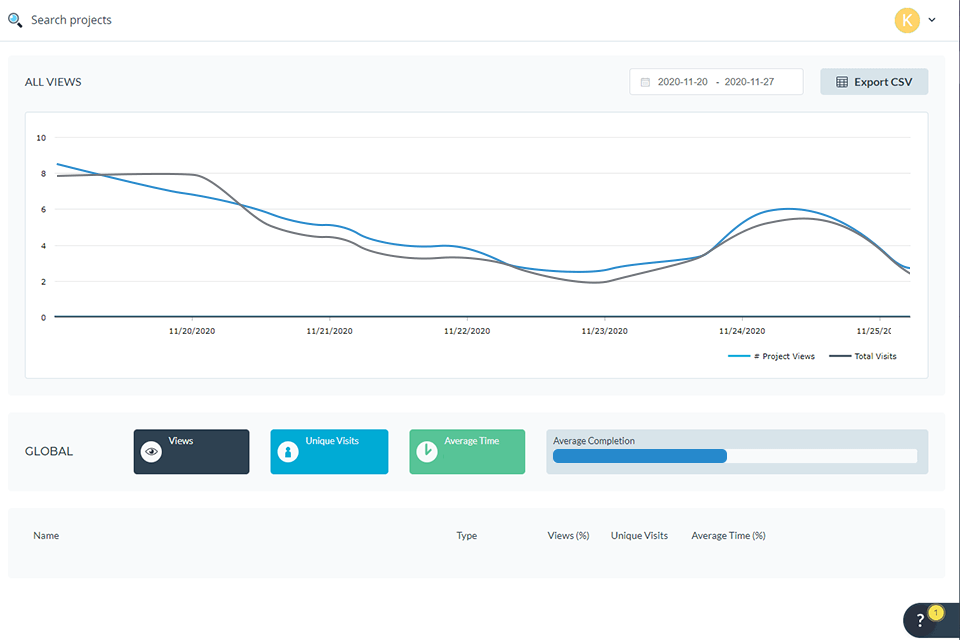Viewport: 960px width, 640px height.
Task: Click the table icon on Export CSV
Action: click(x=842, y=82)
